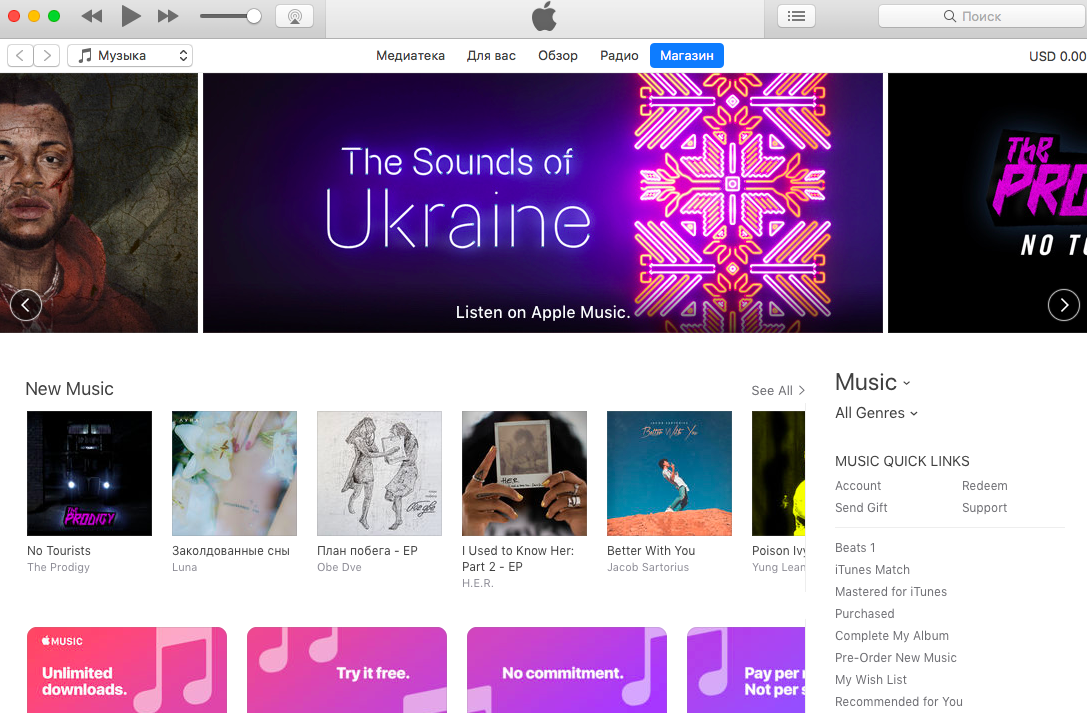Select the Магазин tab
The height and width of the screenshot is (713, 1087).
686,55
